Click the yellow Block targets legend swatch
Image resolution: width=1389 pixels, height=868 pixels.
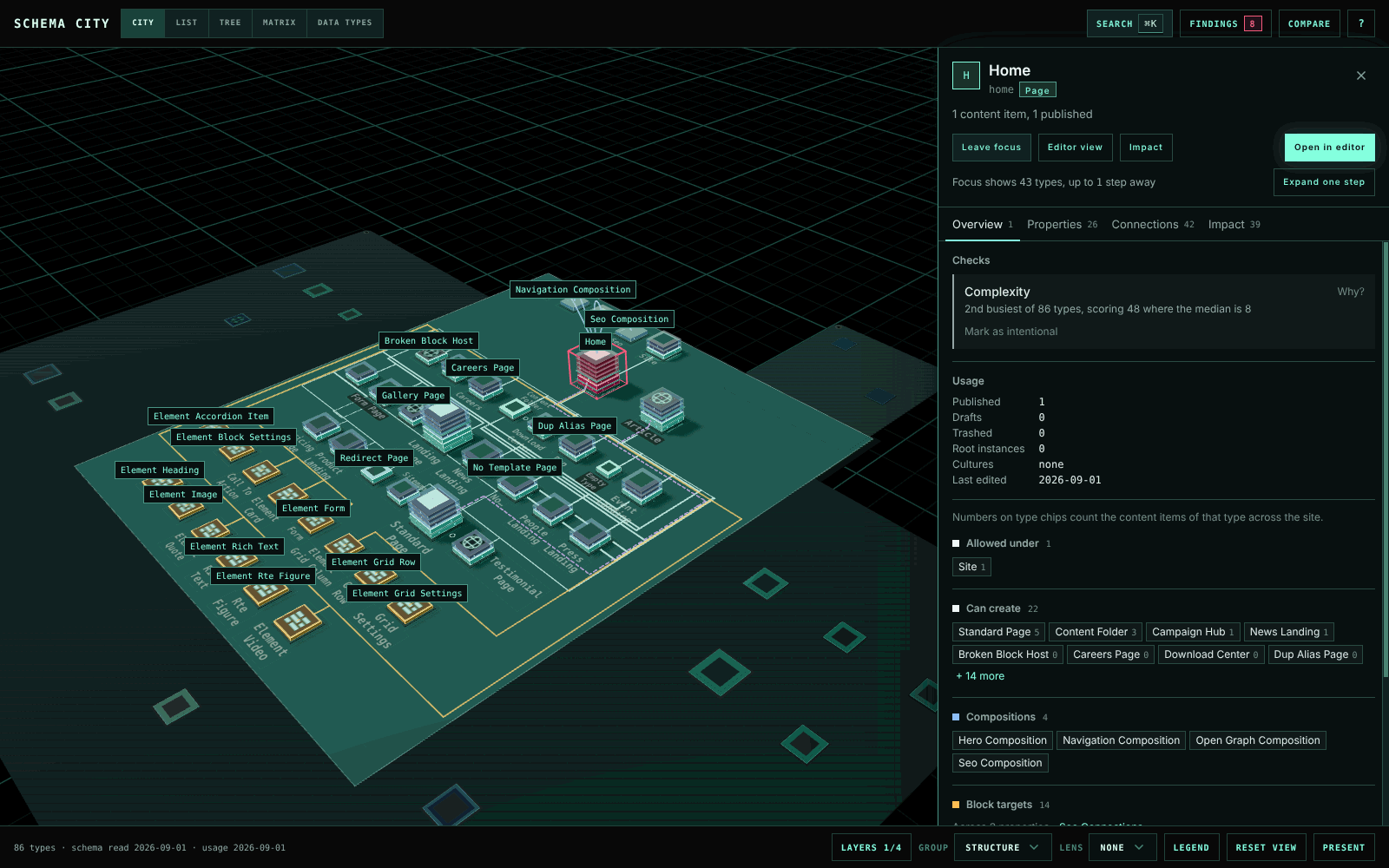[956, 805]
